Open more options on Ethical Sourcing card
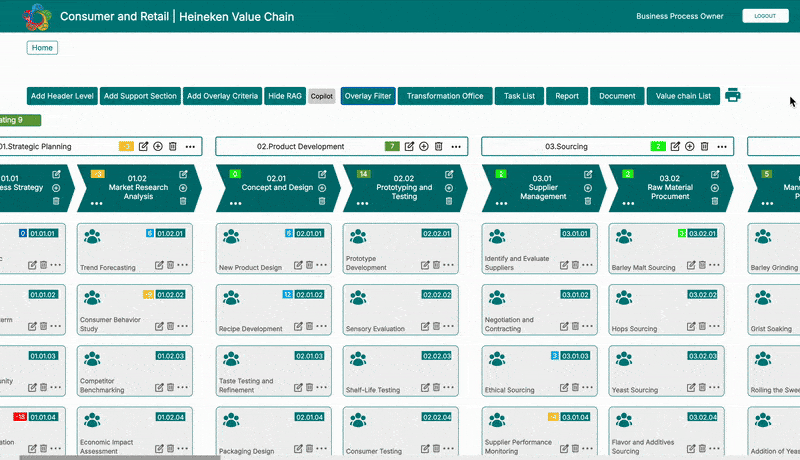800x460 pixels. point(587,387)
